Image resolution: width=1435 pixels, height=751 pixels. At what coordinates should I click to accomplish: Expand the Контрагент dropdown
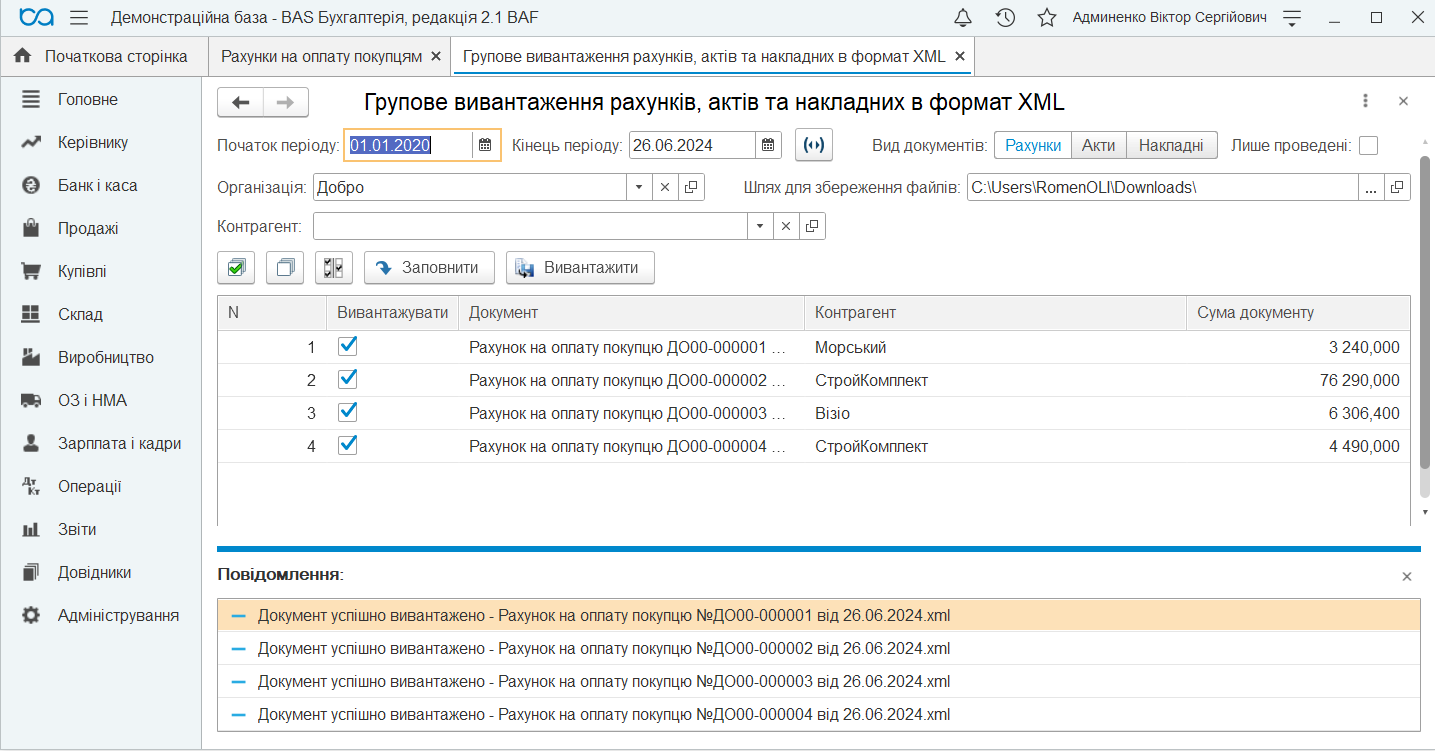(760, 227)
